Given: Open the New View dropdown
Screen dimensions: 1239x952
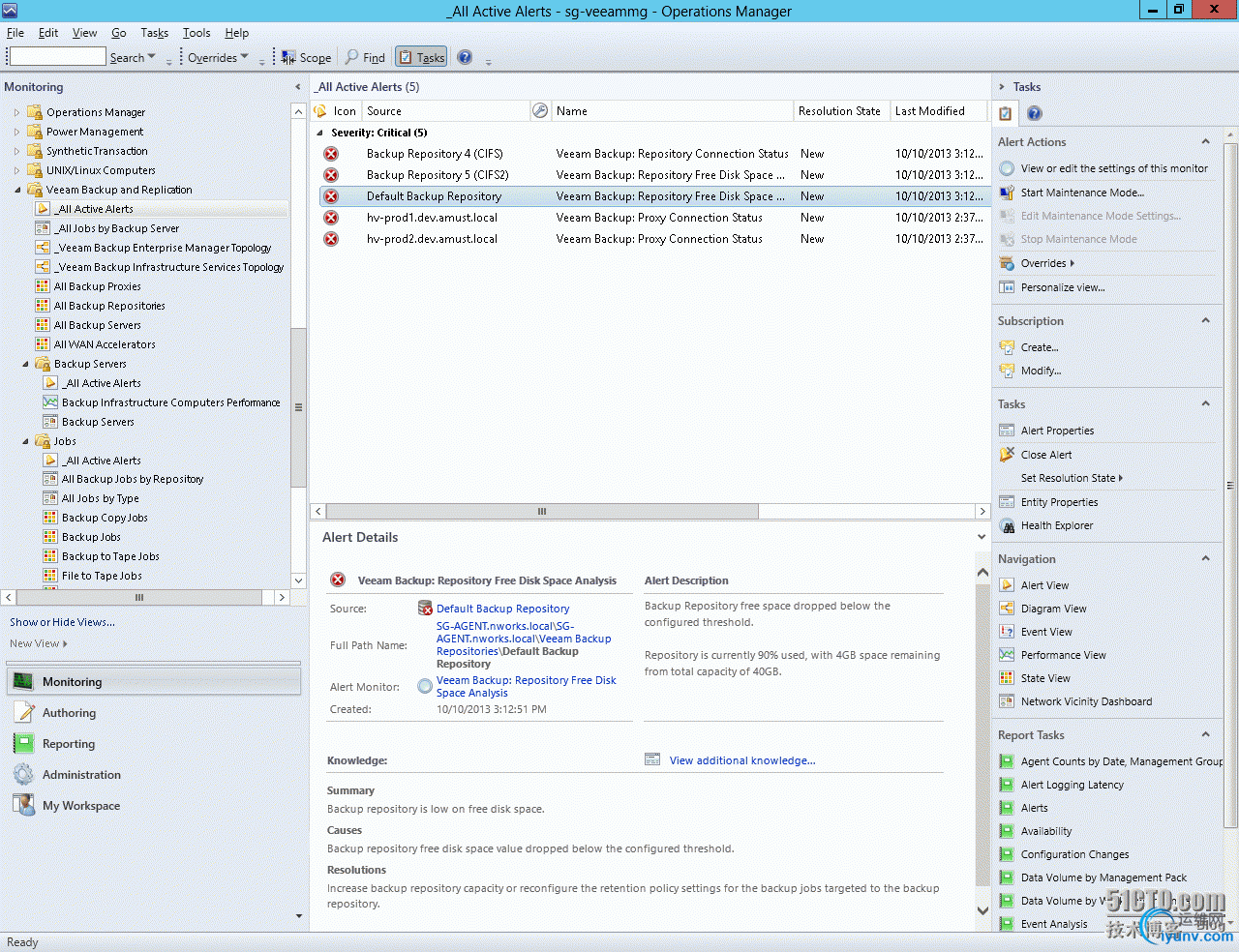Looking at the screenshot, I should [x=39, y=643].
